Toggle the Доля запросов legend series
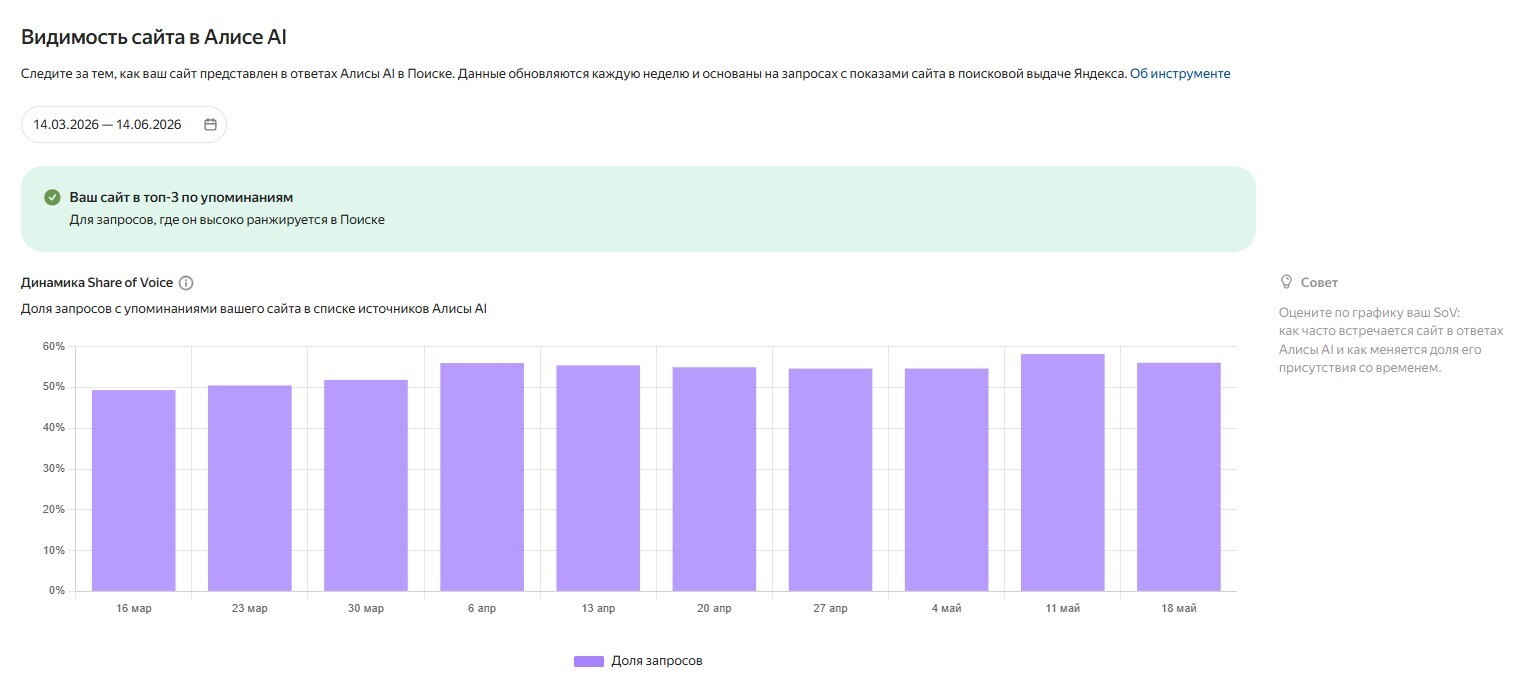 pos(638,661)
